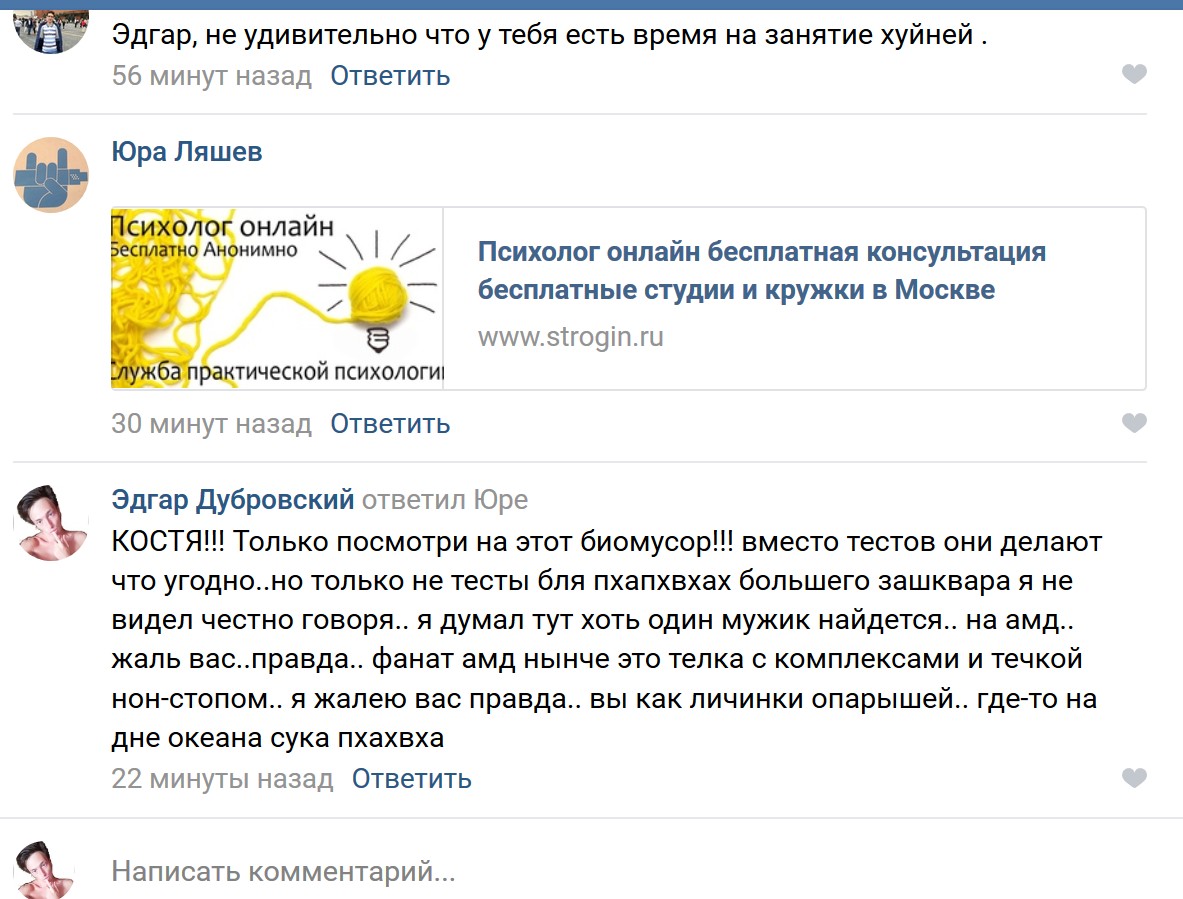This screenshot has width=1183, height=899.
Task: Click Ответить under Юра Ляшев's comment
Action: pos(390,424)
